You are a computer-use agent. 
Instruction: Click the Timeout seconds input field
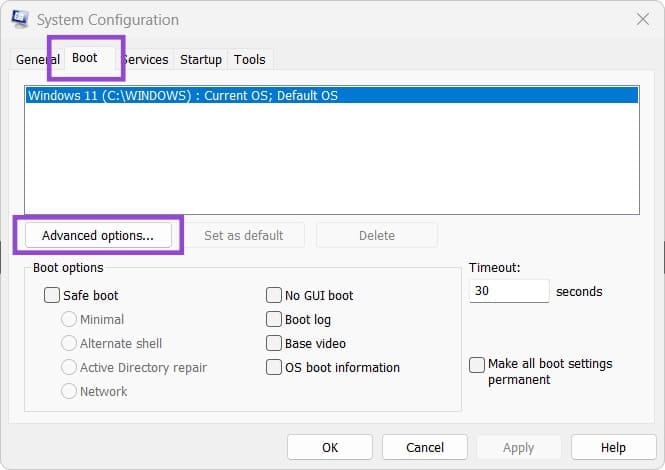(x=509, y=291)
